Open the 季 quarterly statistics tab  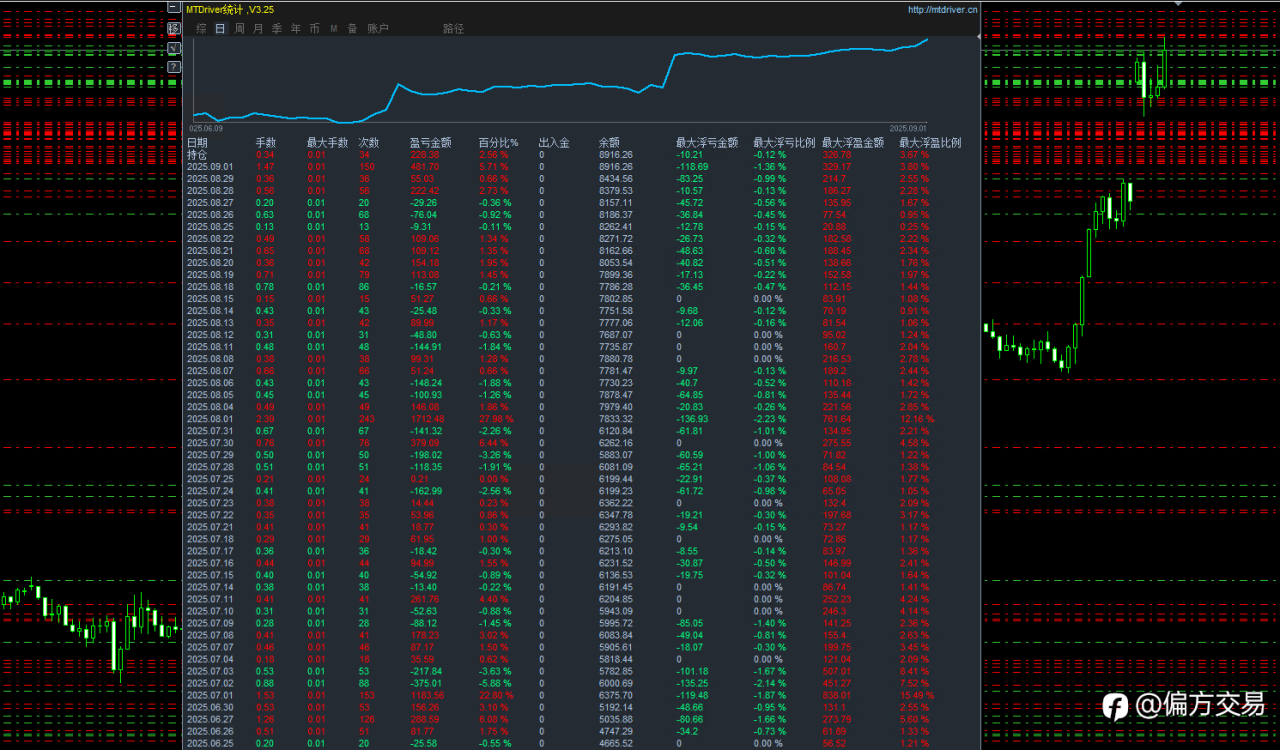click(277, 29)
